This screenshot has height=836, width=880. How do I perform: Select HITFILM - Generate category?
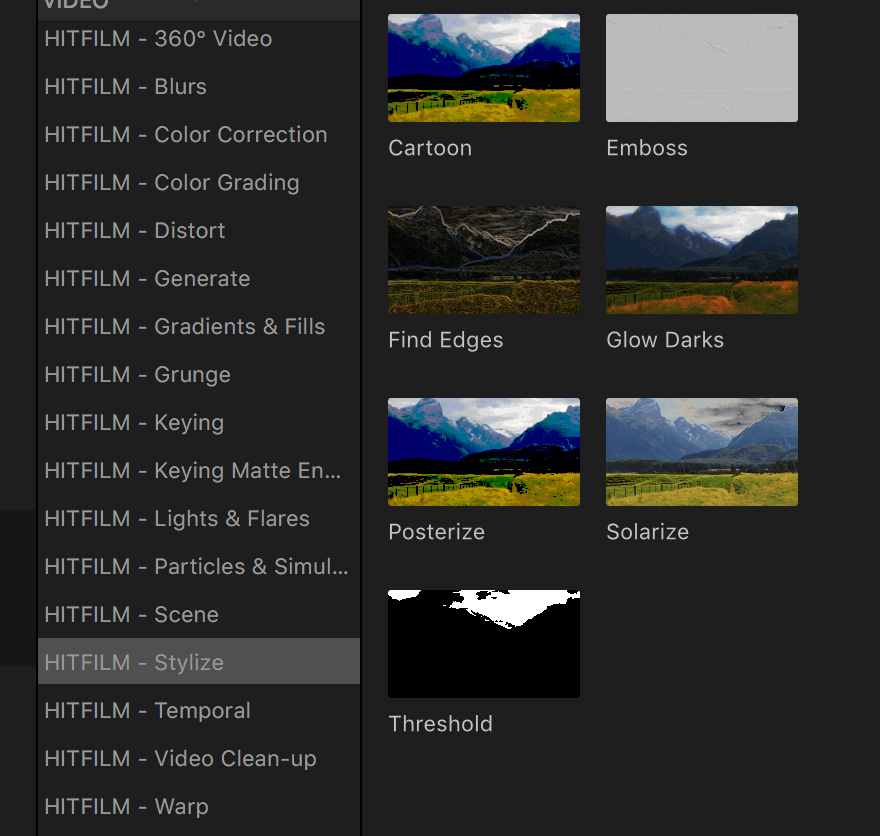199,279
